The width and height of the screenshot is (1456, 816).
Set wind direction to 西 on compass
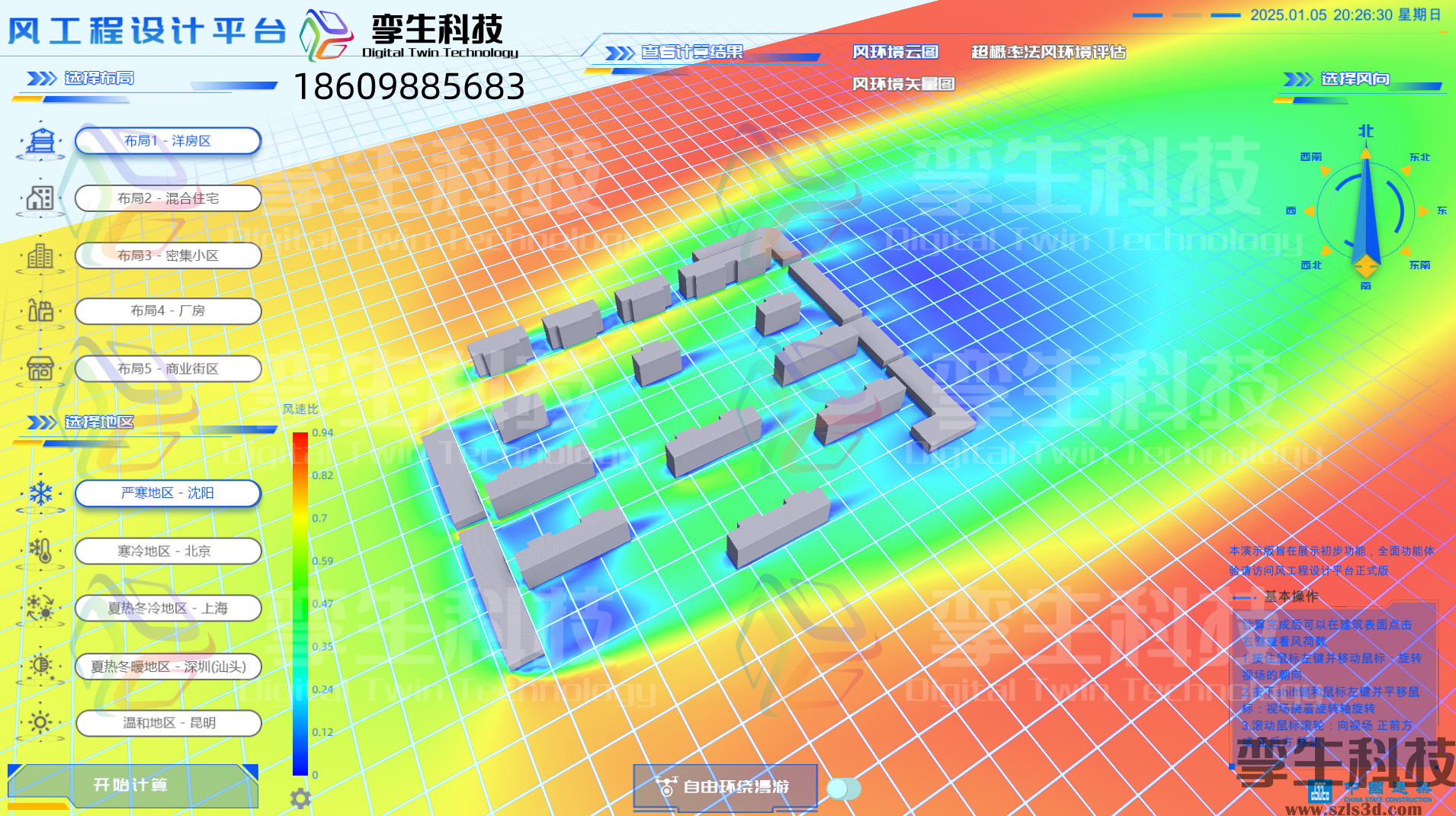[x=1291, y=210]
